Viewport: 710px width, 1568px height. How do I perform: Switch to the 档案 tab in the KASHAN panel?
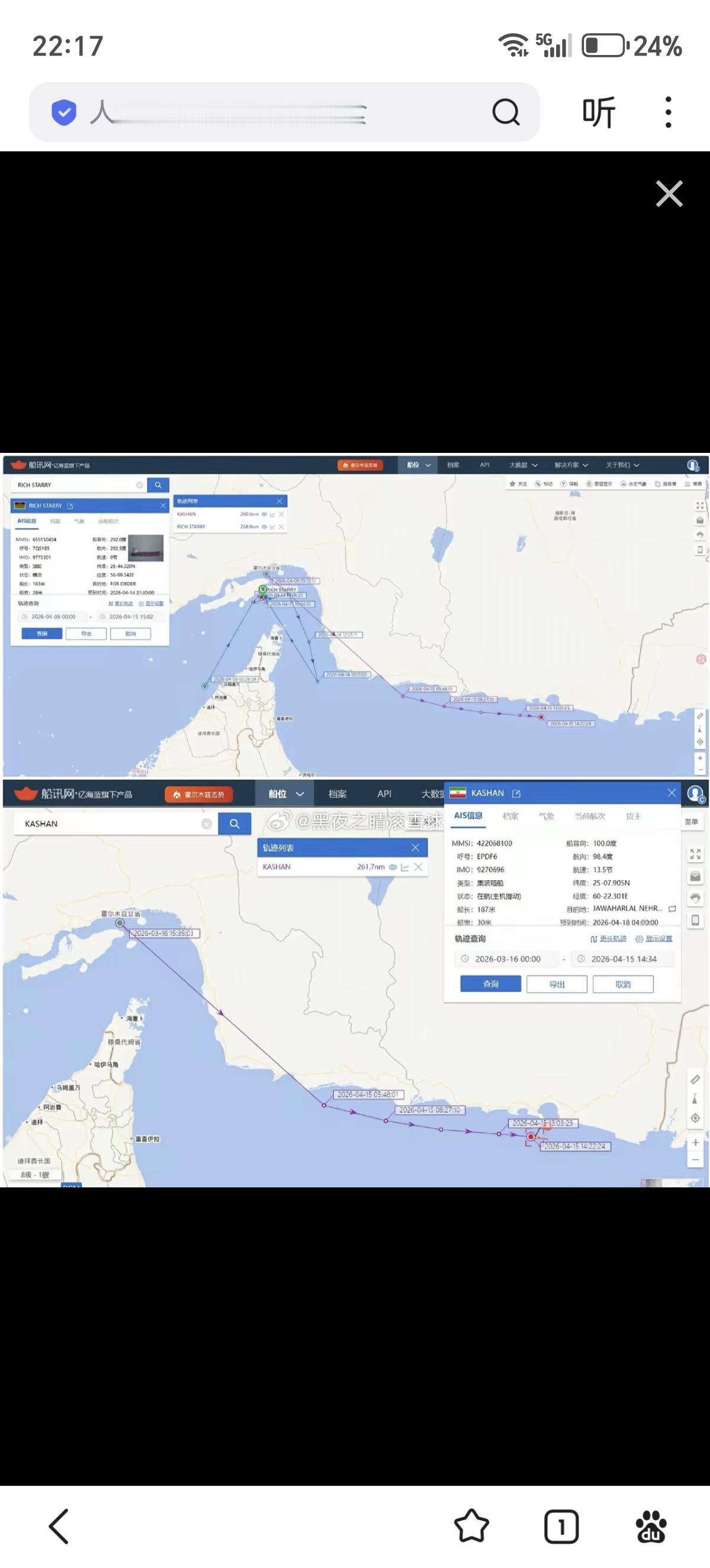point(510,816)
